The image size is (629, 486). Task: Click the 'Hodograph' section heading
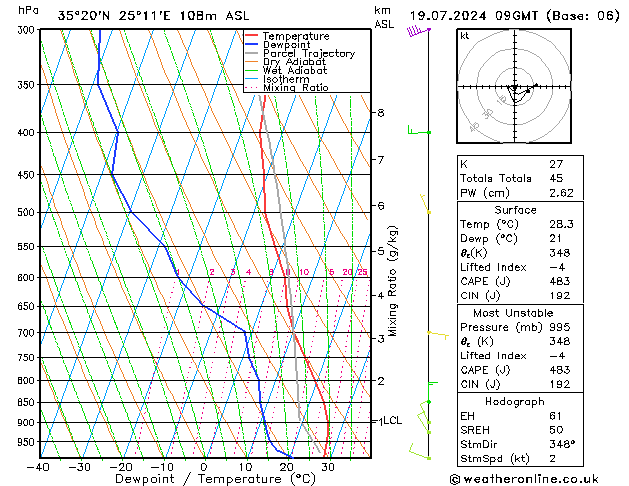click(515, 402)
